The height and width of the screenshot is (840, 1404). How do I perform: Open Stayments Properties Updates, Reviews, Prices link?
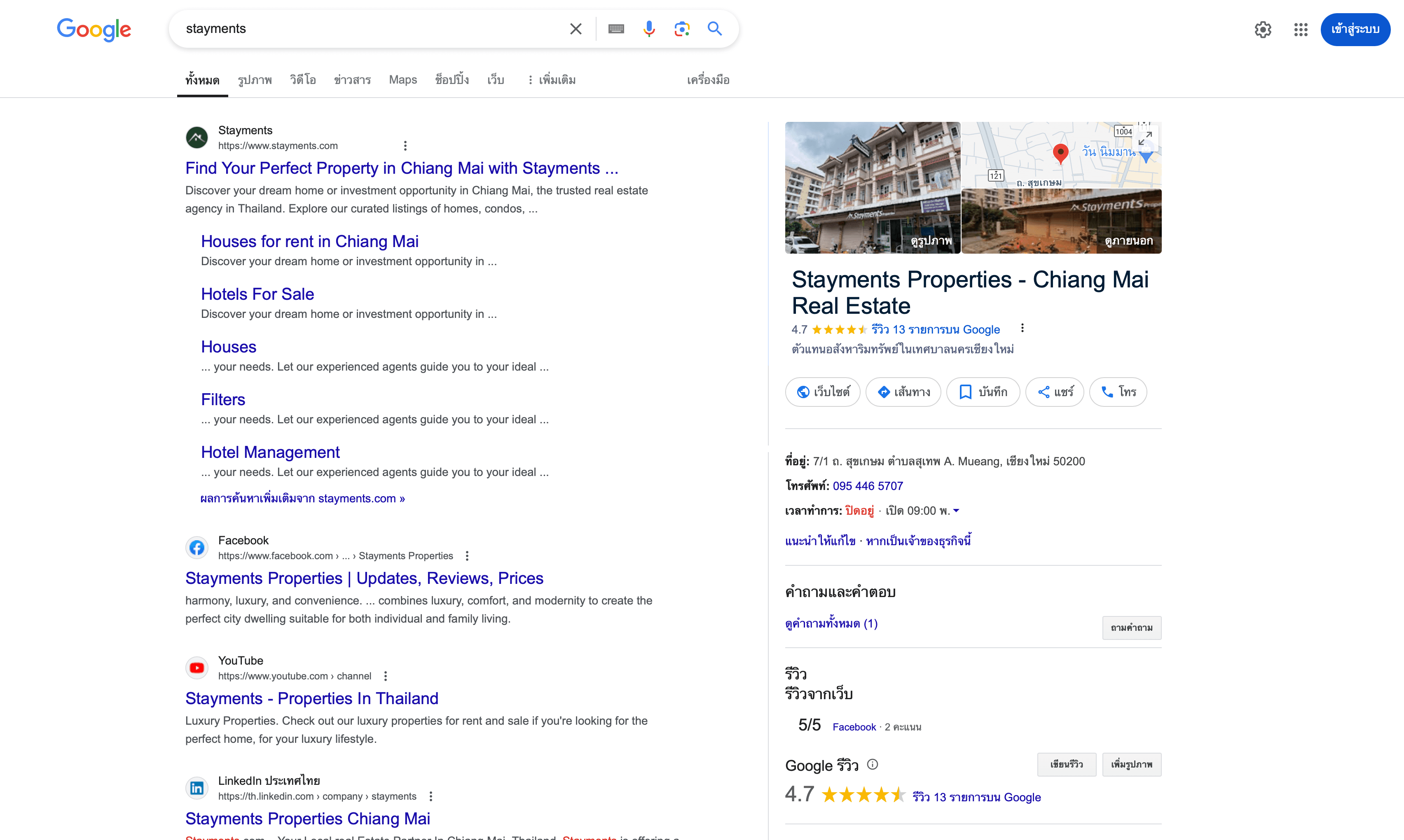click(x=364, y=578)
